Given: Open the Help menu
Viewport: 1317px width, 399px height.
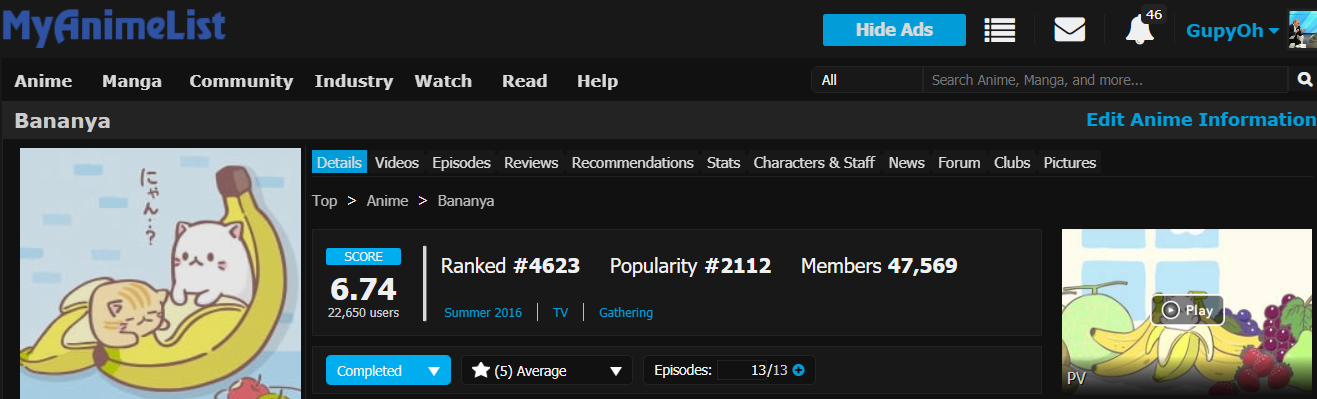Looking at the screenshot, I should (597, 81).
